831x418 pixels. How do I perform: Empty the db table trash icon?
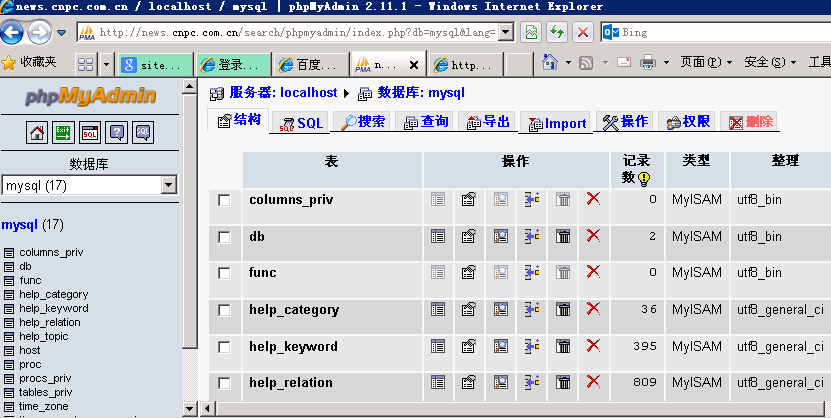563,236
